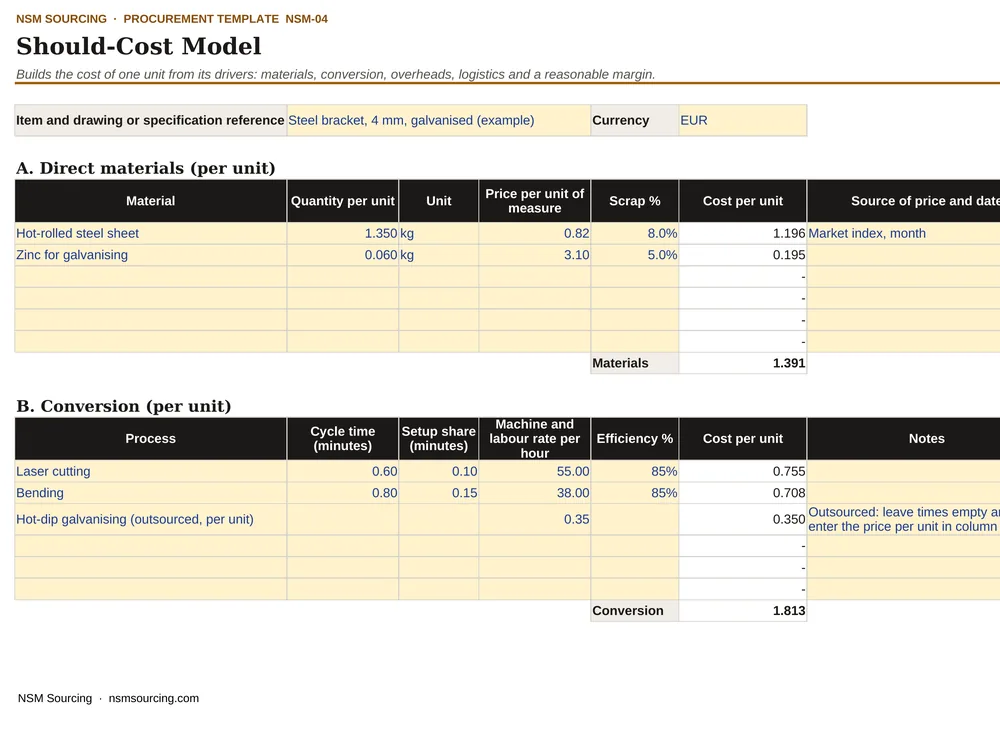This screenshot has width=1000, height=750.
Task: Select conversion cost 0.708 cell
Action: click(743, 493)
